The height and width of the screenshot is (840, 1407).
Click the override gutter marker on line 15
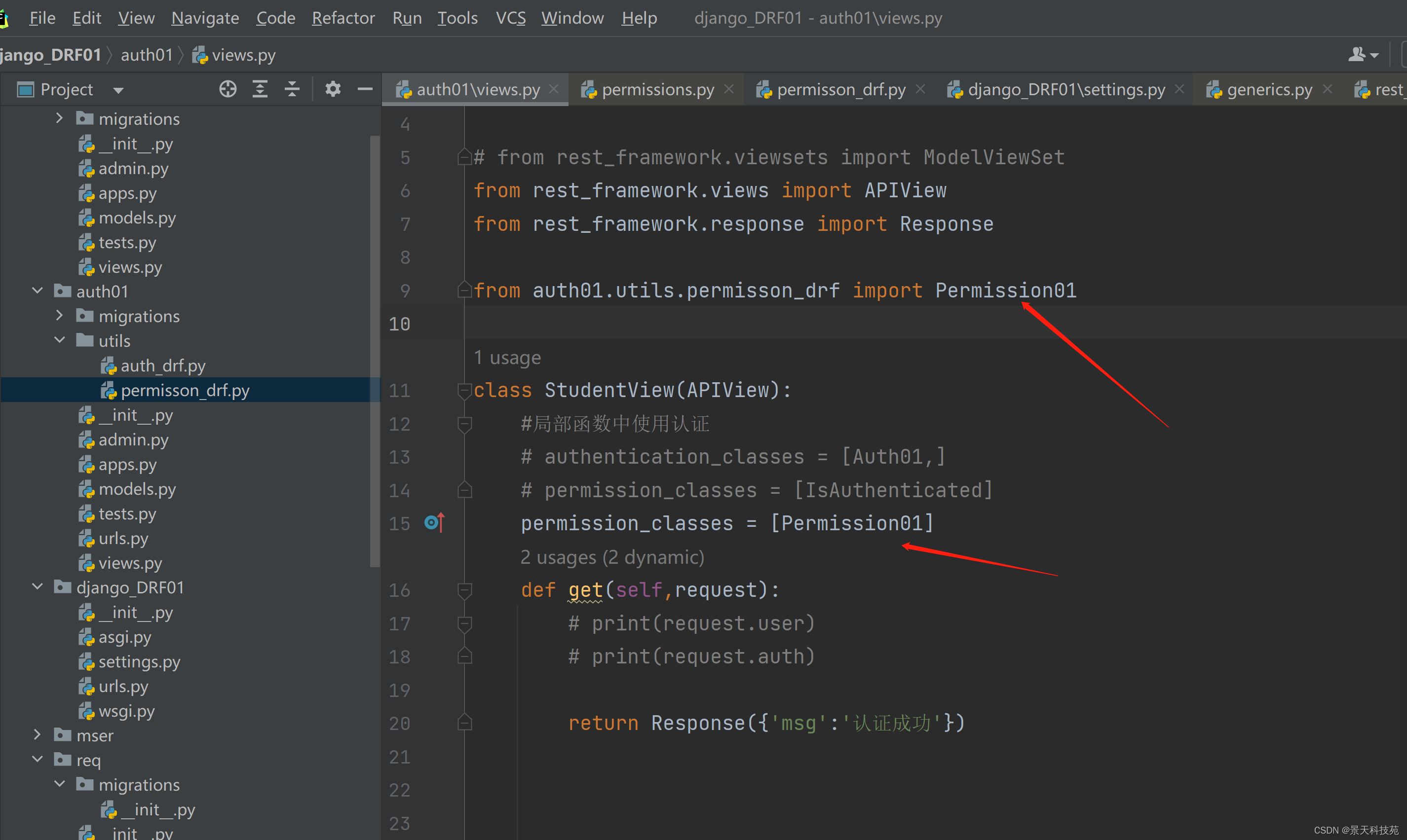point(434,522)
